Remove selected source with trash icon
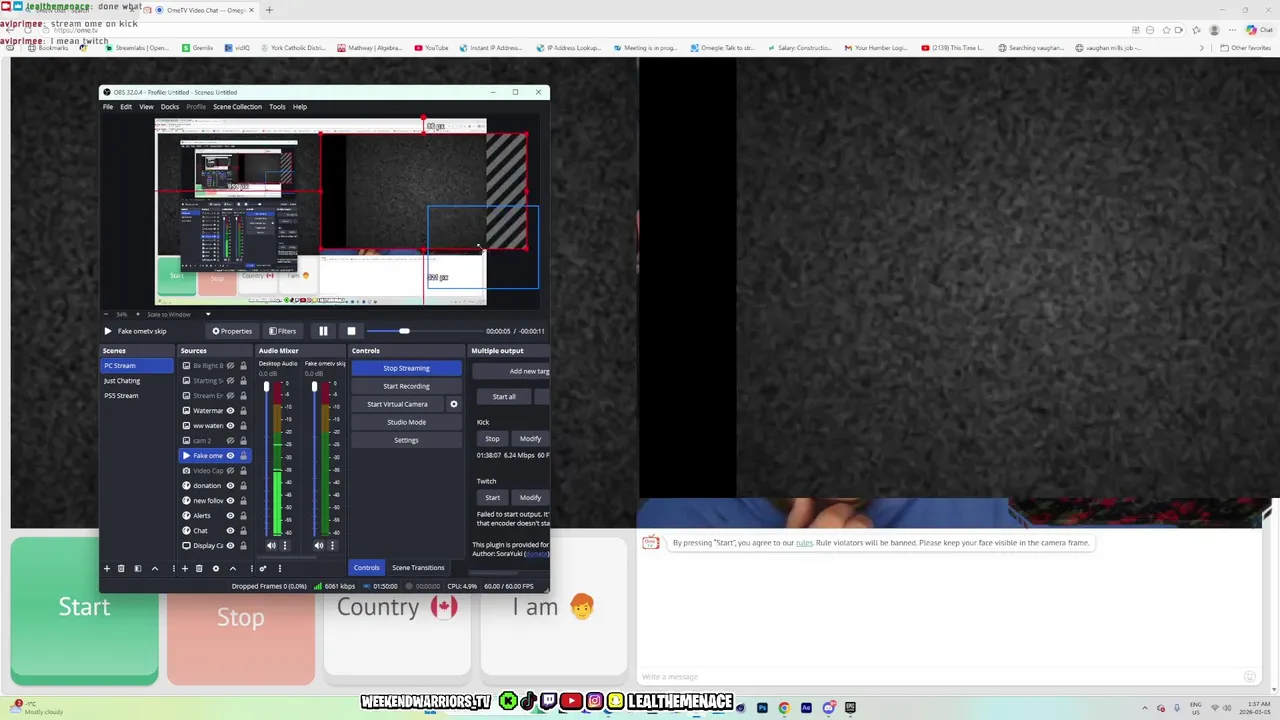 pos(199,568)
